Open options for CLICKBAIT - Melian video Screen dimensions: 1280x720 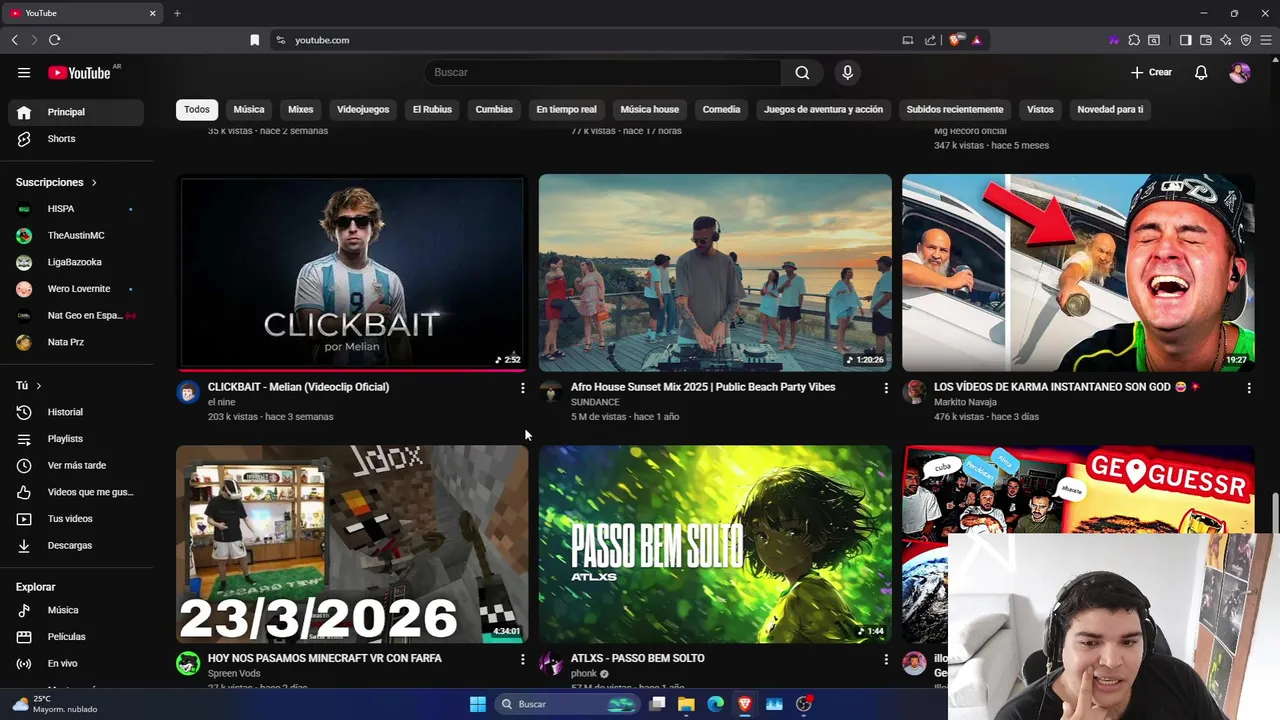[x=522, y=388]
